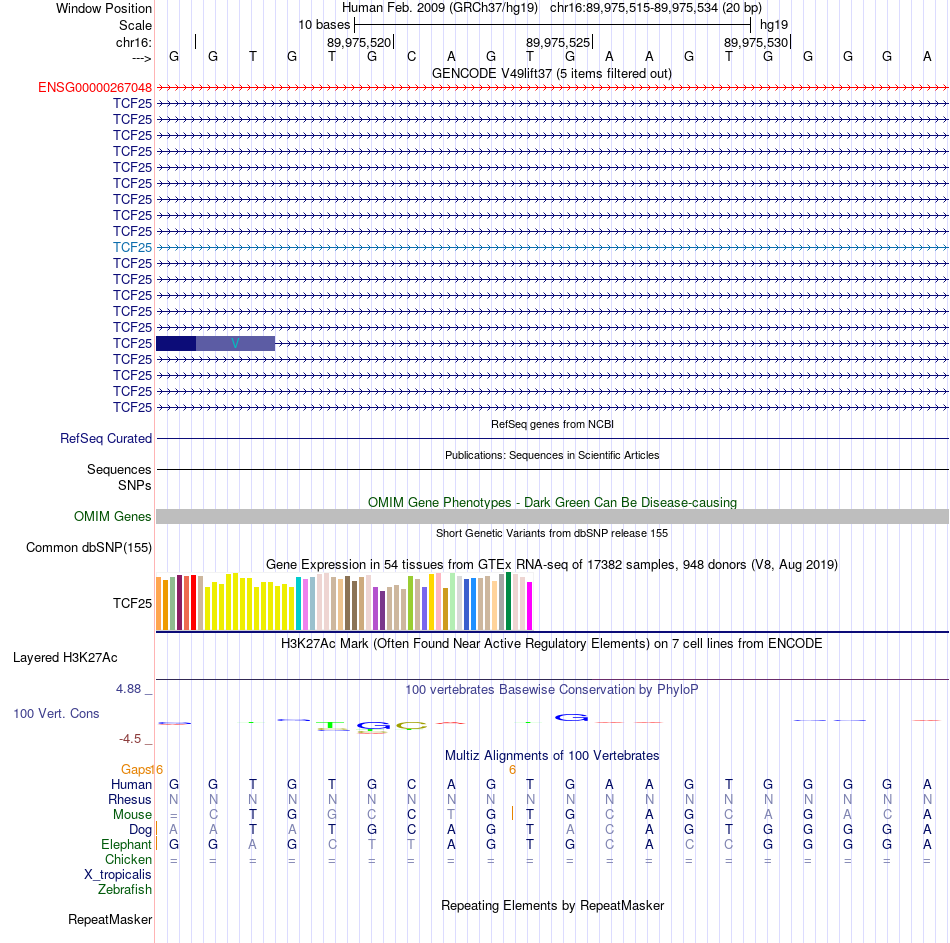The image size is (950, 943).
Task: Click the ---> sequence direction label
Action: (x=142, y=58)
